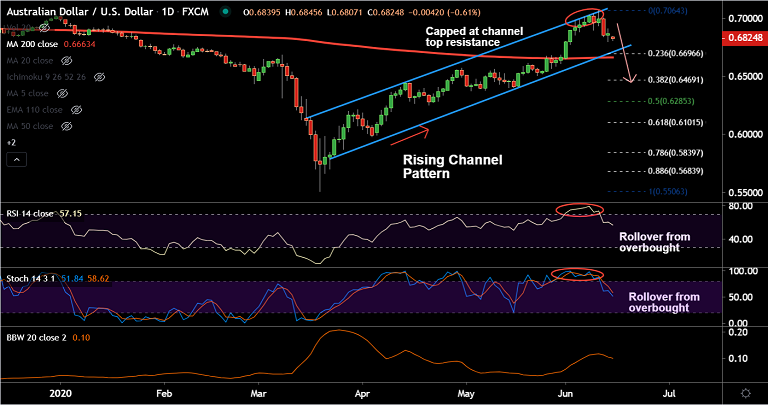Select the 'Rising Channel Pattern' text annotation
Screen dimensions: 768x405
coord(453,167)
